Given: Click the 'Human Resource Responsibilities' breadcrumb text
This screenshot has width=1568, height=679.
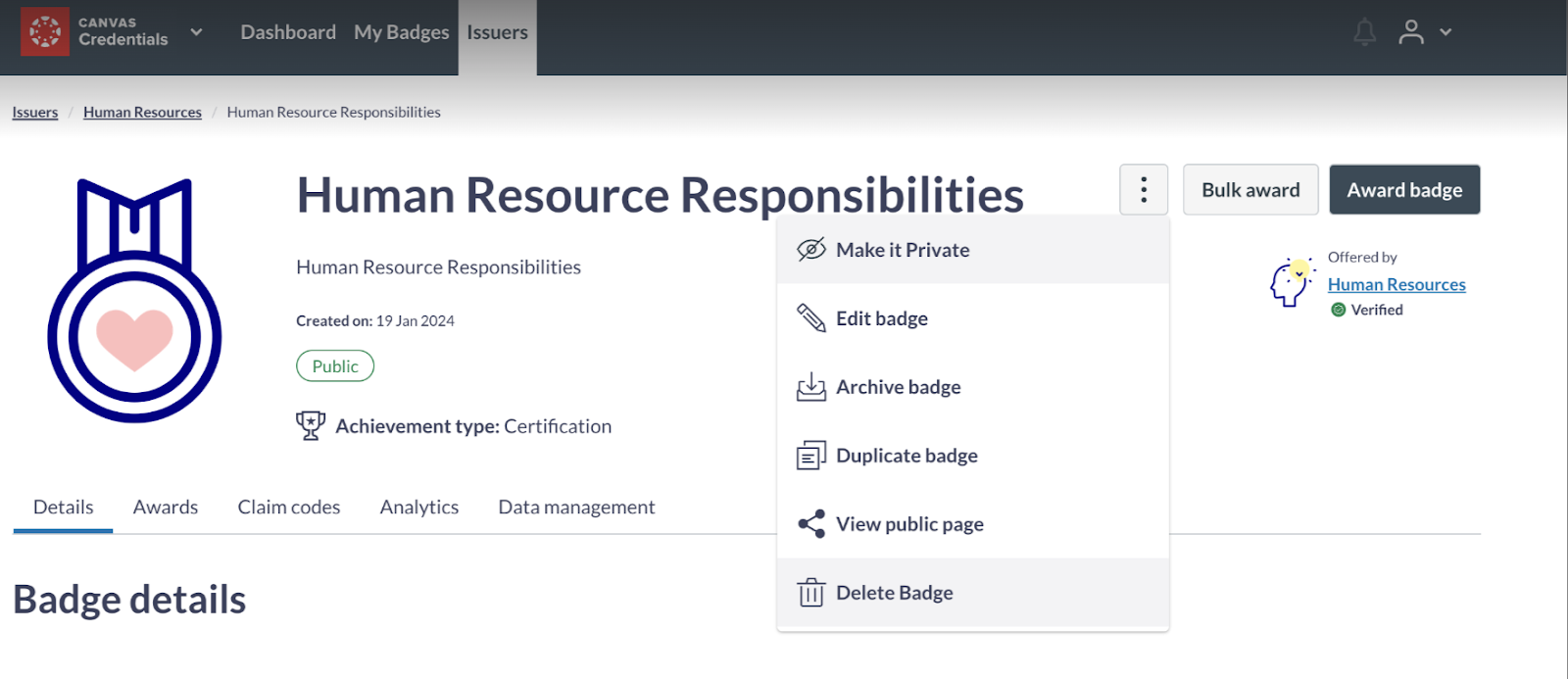Looking at the screenshot, I should (334, 112).
